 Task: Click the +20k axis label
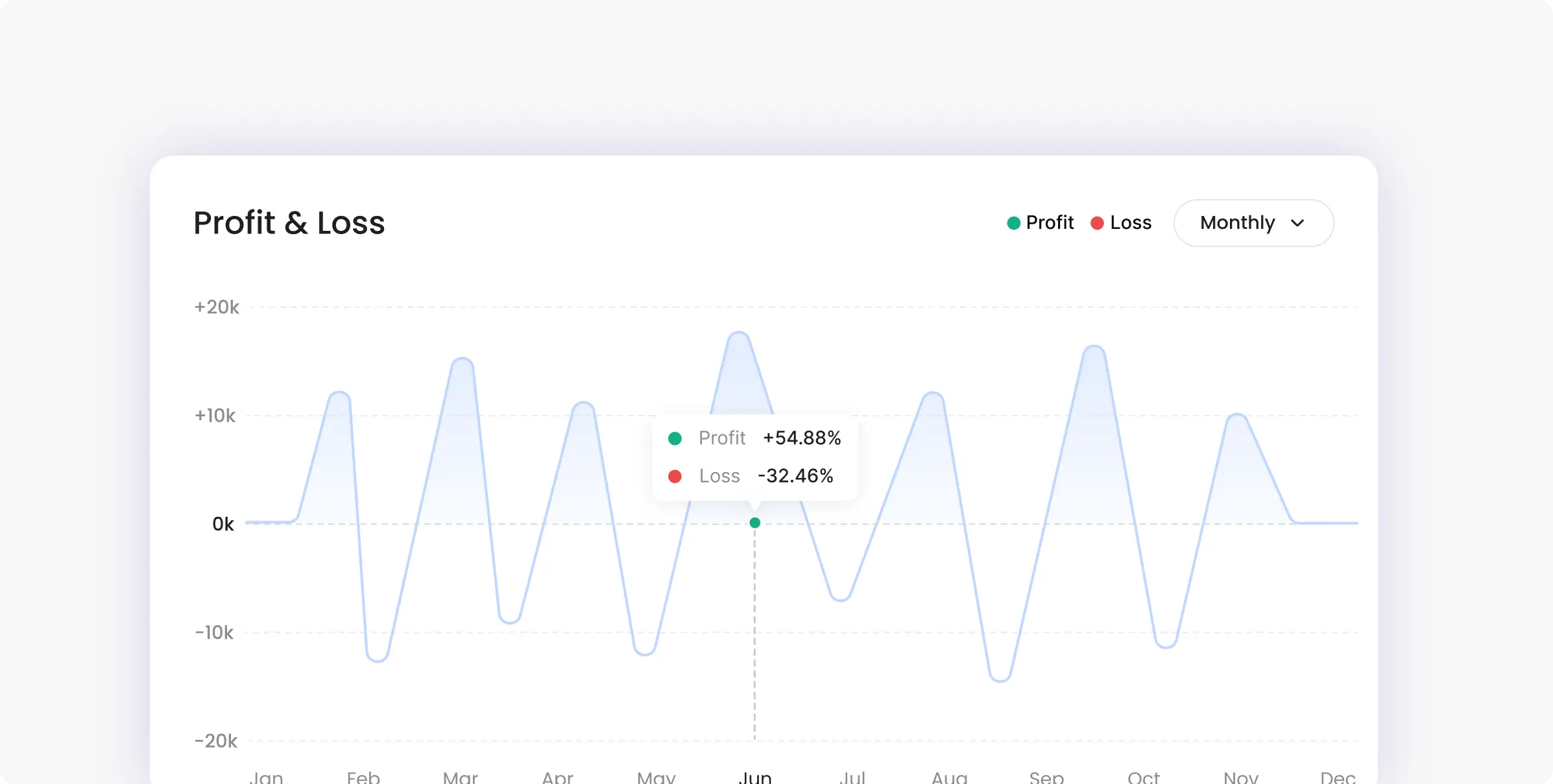217,307
